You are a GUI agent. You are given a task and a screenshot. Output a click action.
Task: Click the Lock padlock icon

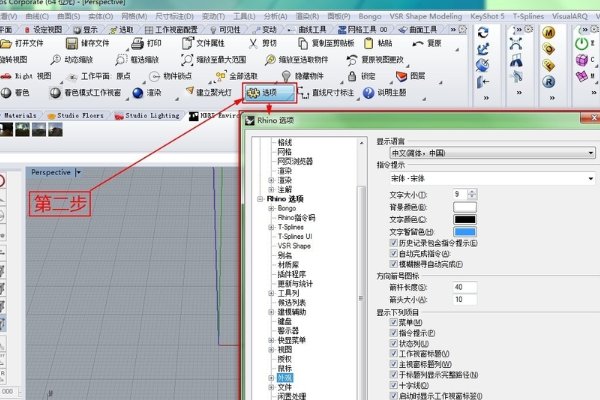pos(352,76)
